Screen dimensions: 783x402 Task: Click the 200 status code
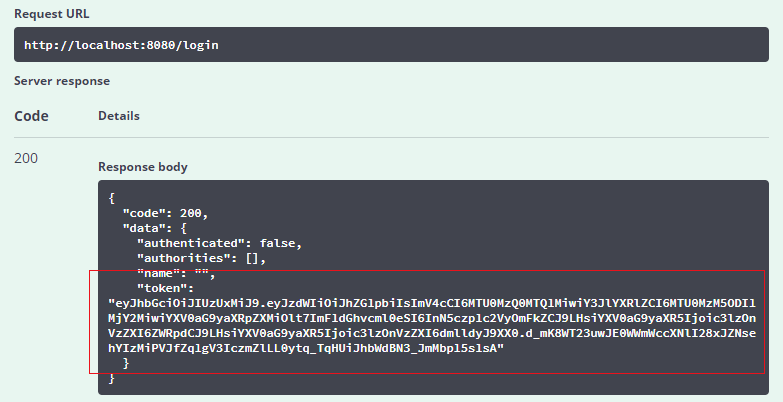(x=26, y=158)
